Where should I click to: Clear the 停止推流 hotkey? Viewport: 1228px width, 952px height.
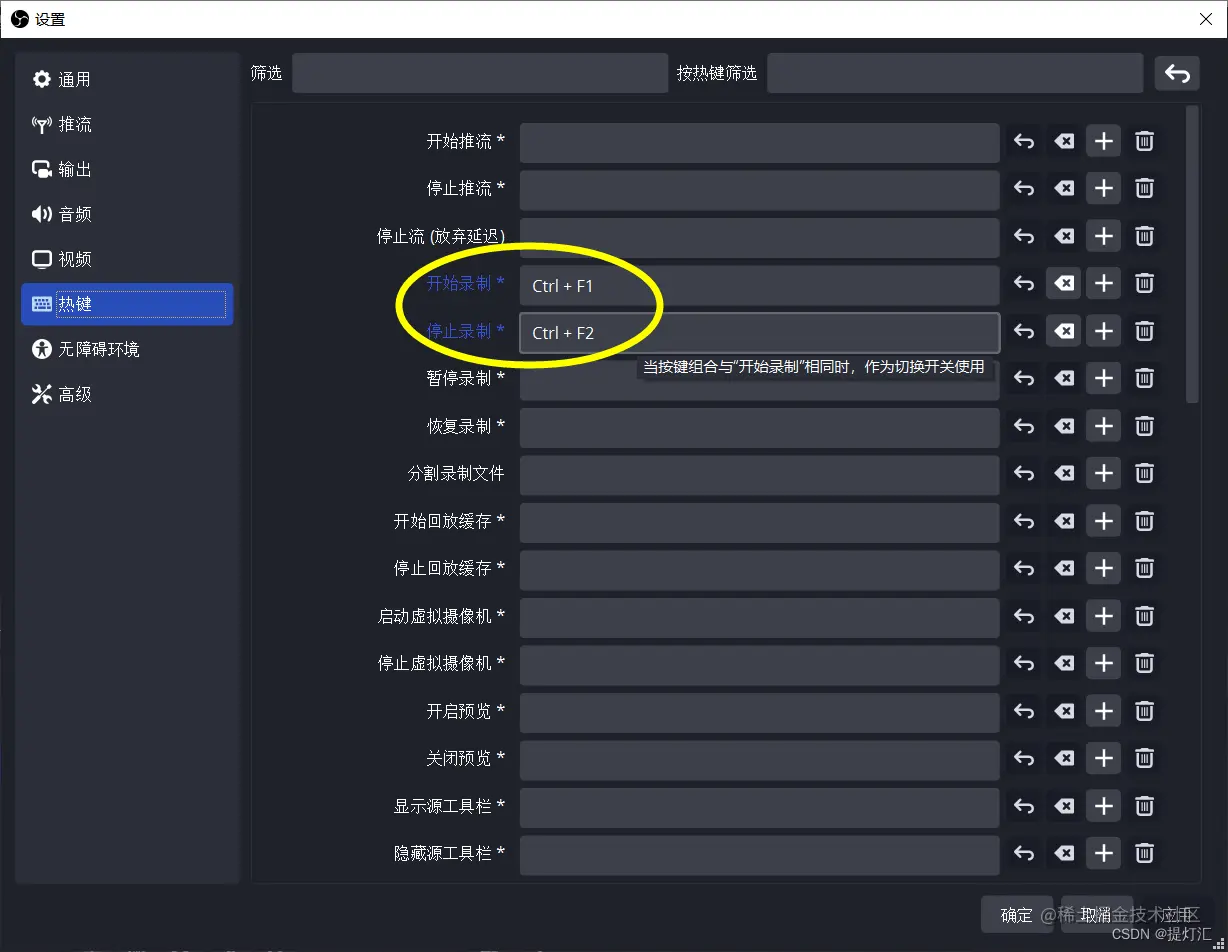tap(1064, 189)
